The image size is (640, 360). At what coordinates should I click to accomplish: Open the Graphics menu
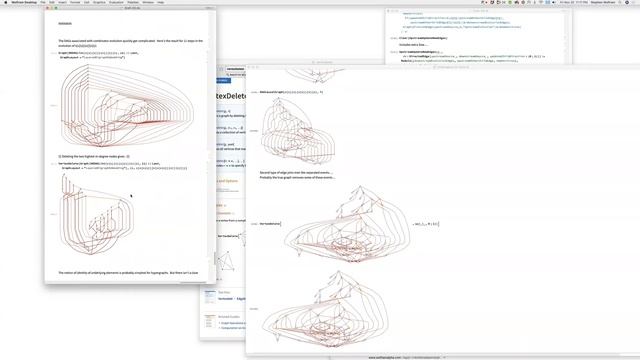[x=99, y=2]
